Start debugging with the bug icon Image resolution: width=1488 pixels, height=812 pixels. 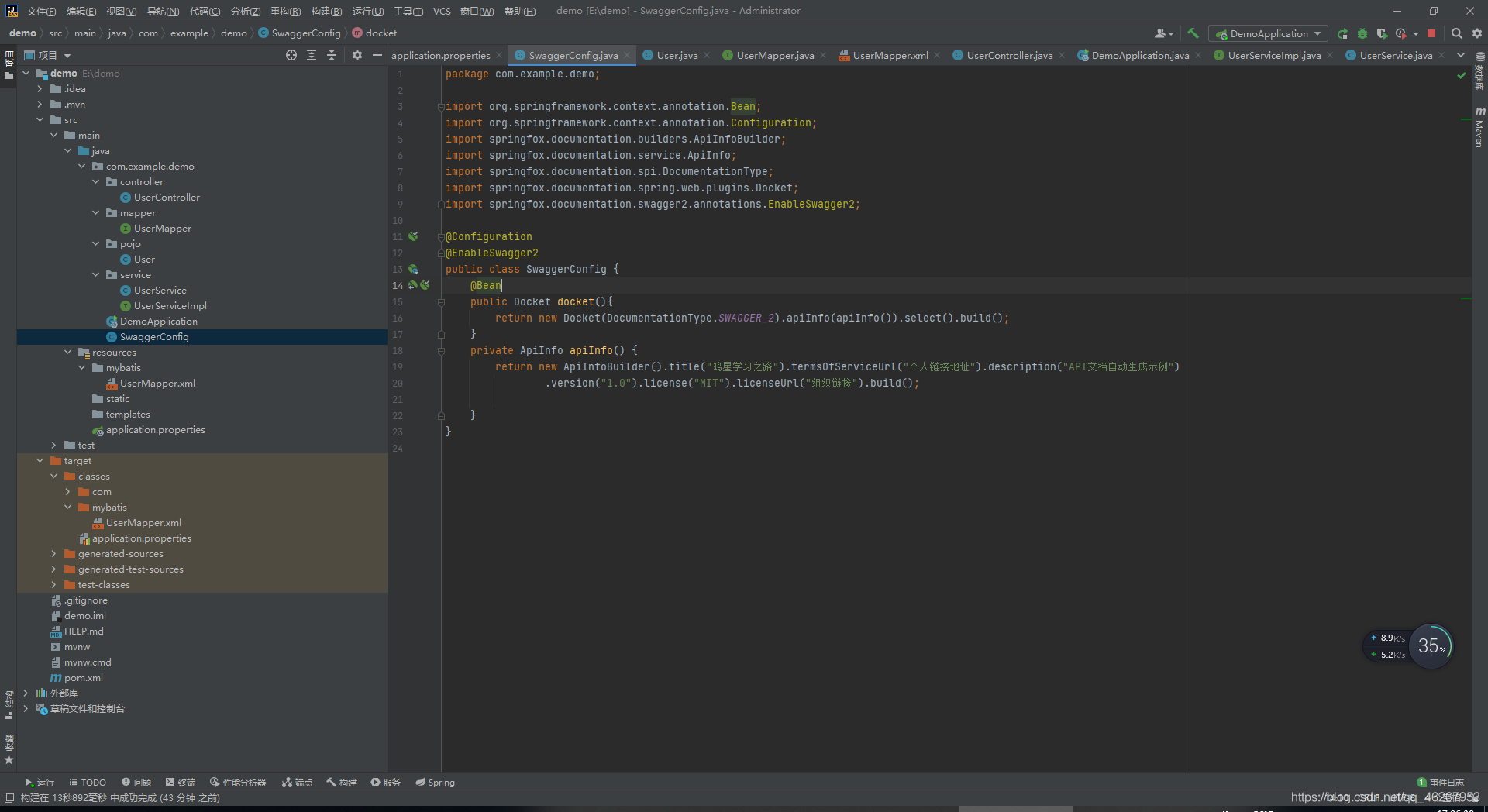(1362, 33)
